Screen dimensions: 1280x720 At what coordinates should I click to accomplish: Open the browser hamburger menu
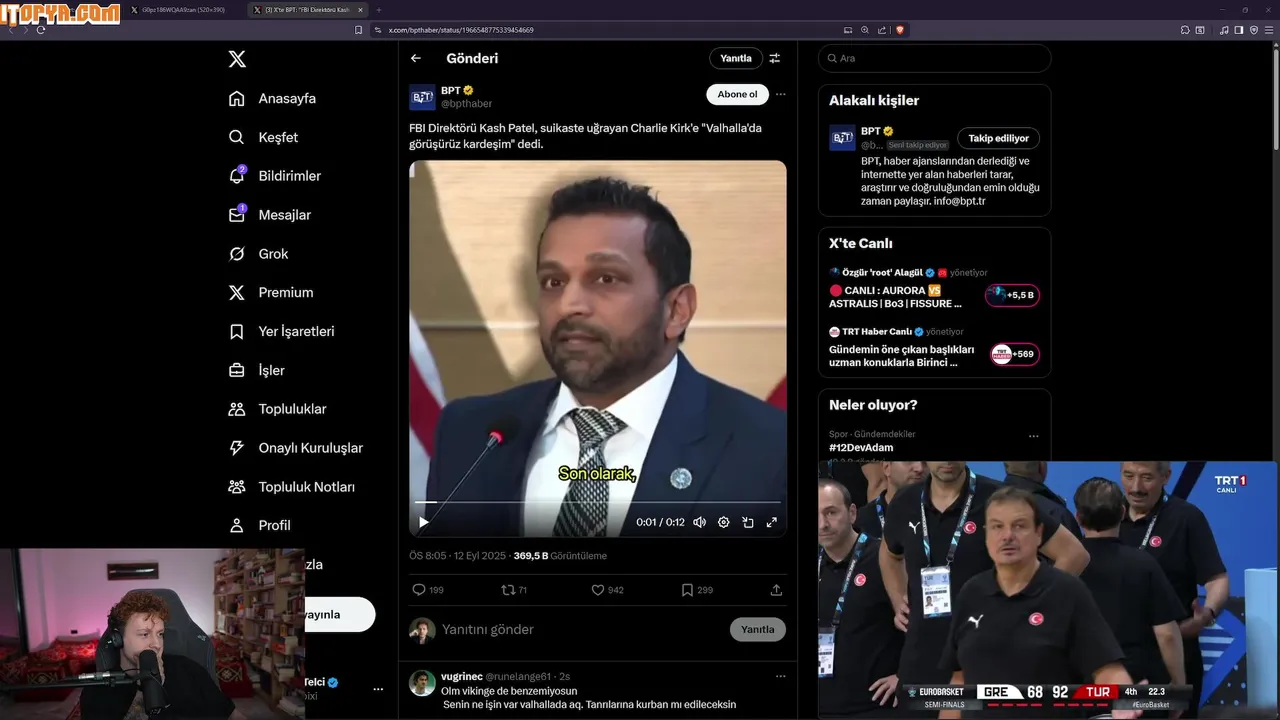(1268, 30)
